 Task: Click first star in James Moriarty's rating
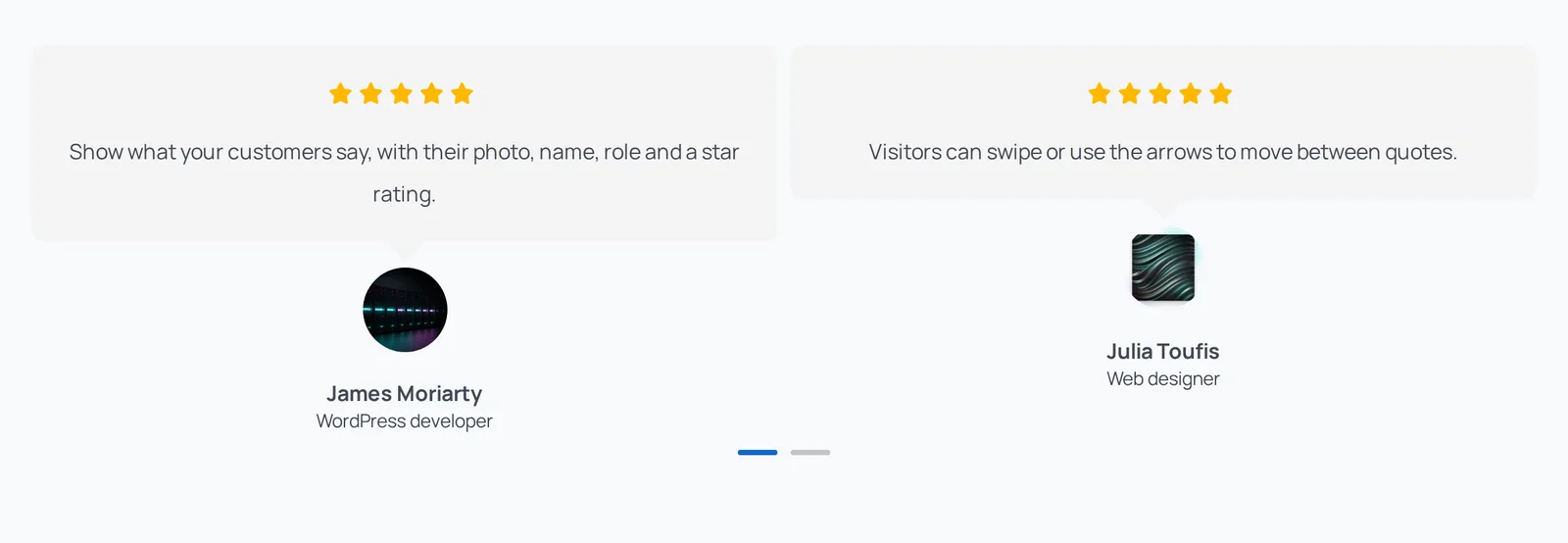[x=340, y=93]
